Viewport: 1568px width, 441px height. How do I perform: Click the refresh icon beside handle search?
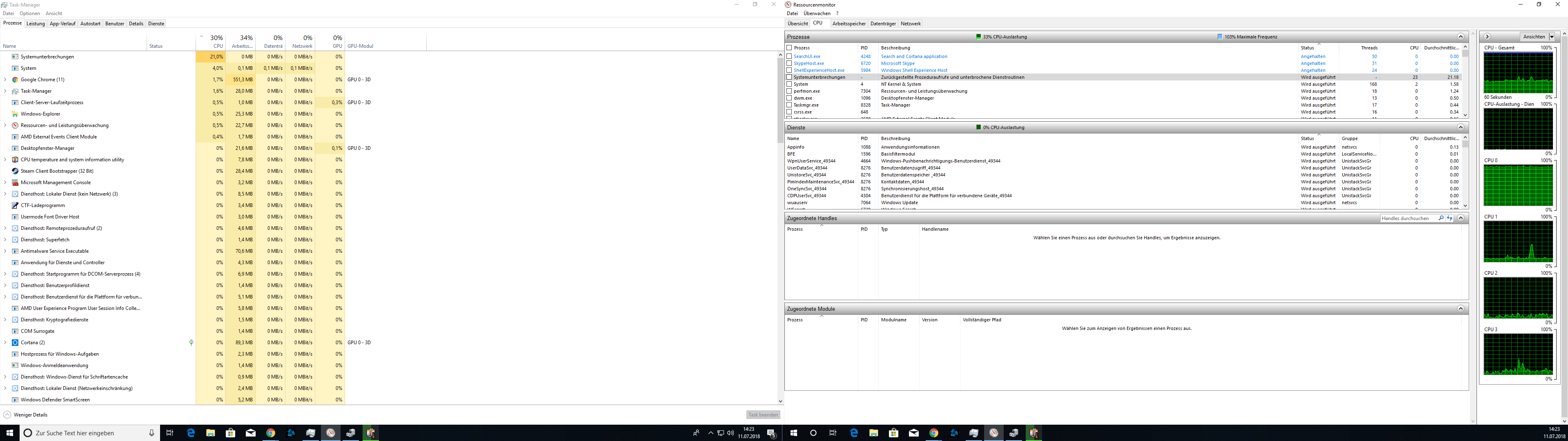(1449, 218)
